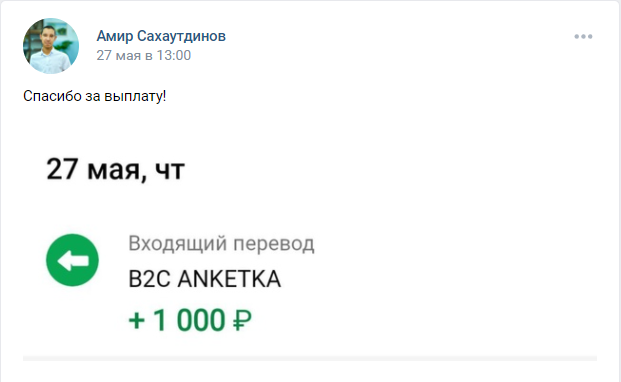
Task: Click the green ruble currency symbol
Action: tap(242, 320)
